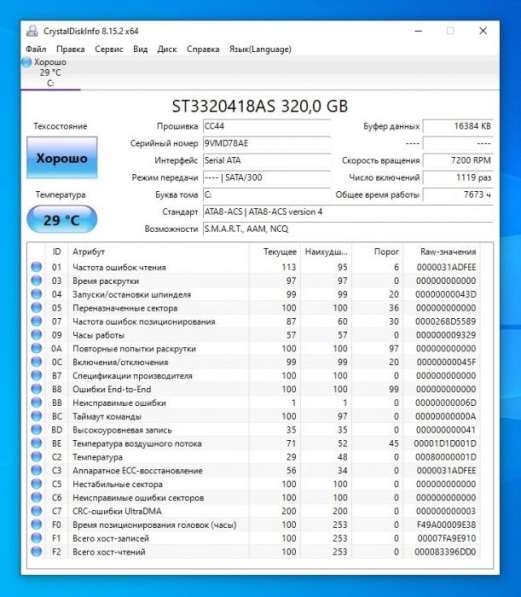Click the Интерфейс field showing Serial ATA
Image resolution: width=521 pixels, height=597 pixels.
point(267,160)
